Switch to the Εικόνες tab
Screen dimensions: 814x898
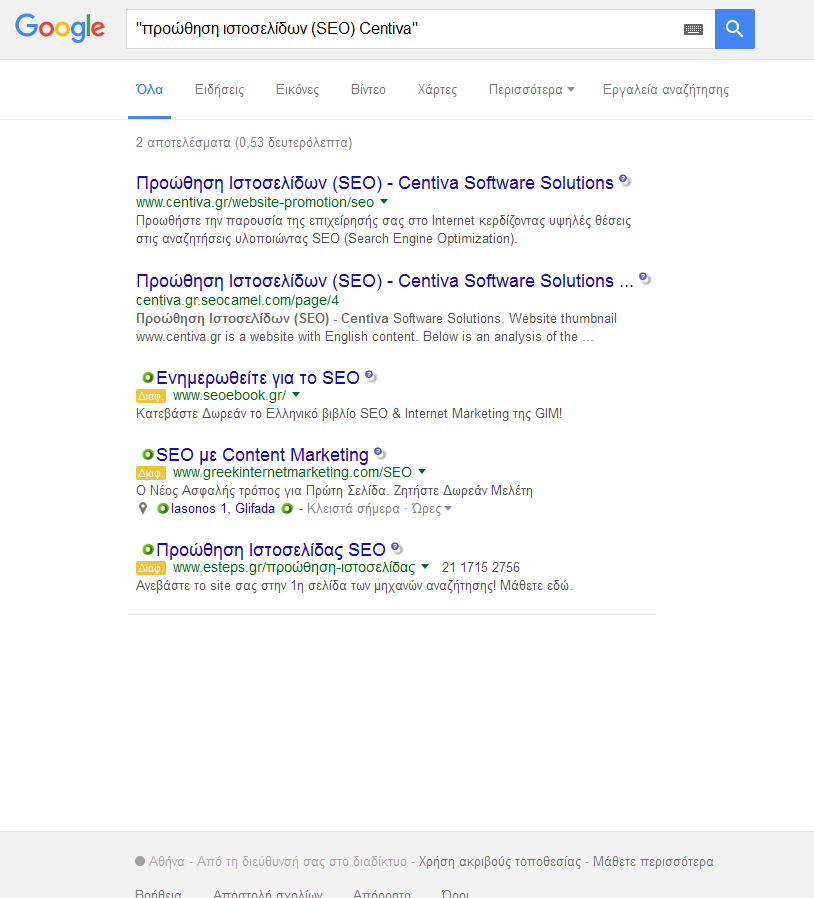click(297, 90)
